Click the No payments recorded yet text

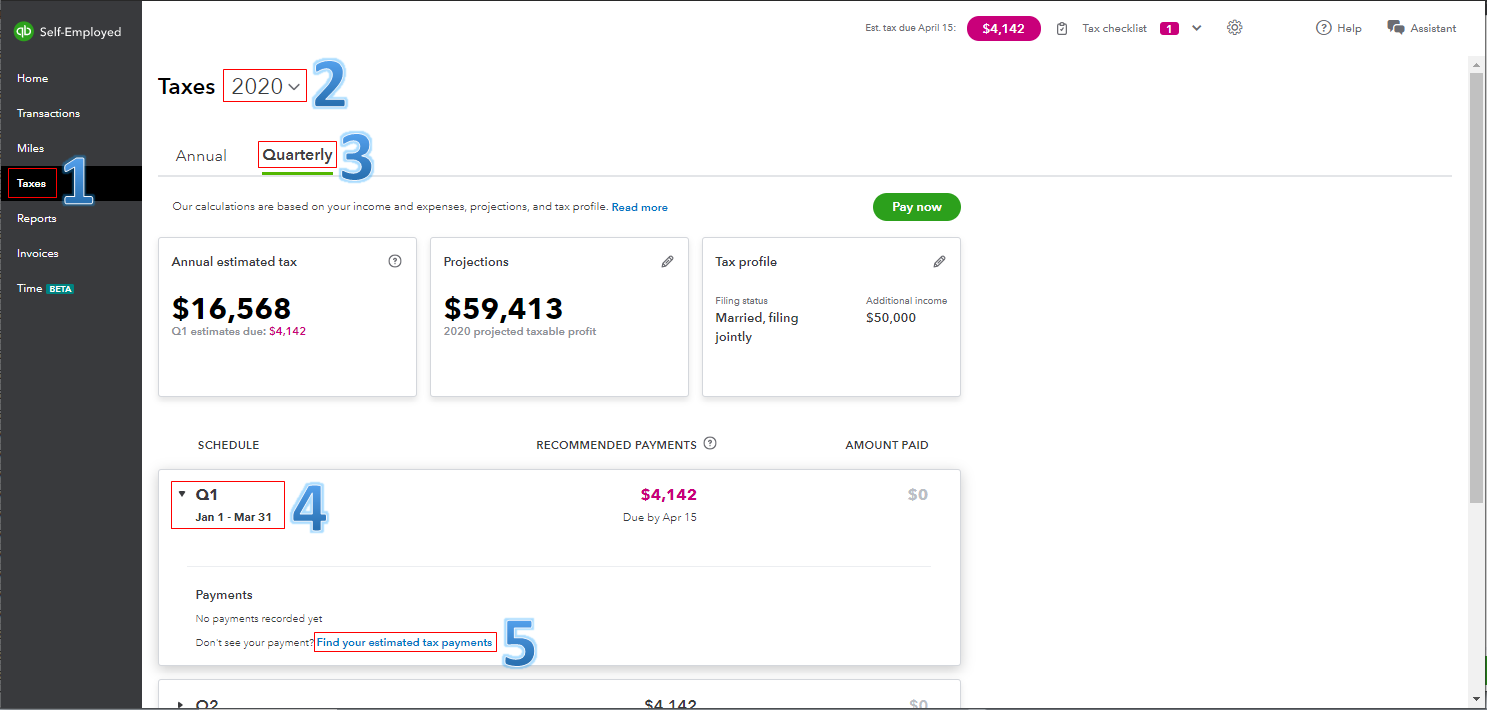pos(259,619)
